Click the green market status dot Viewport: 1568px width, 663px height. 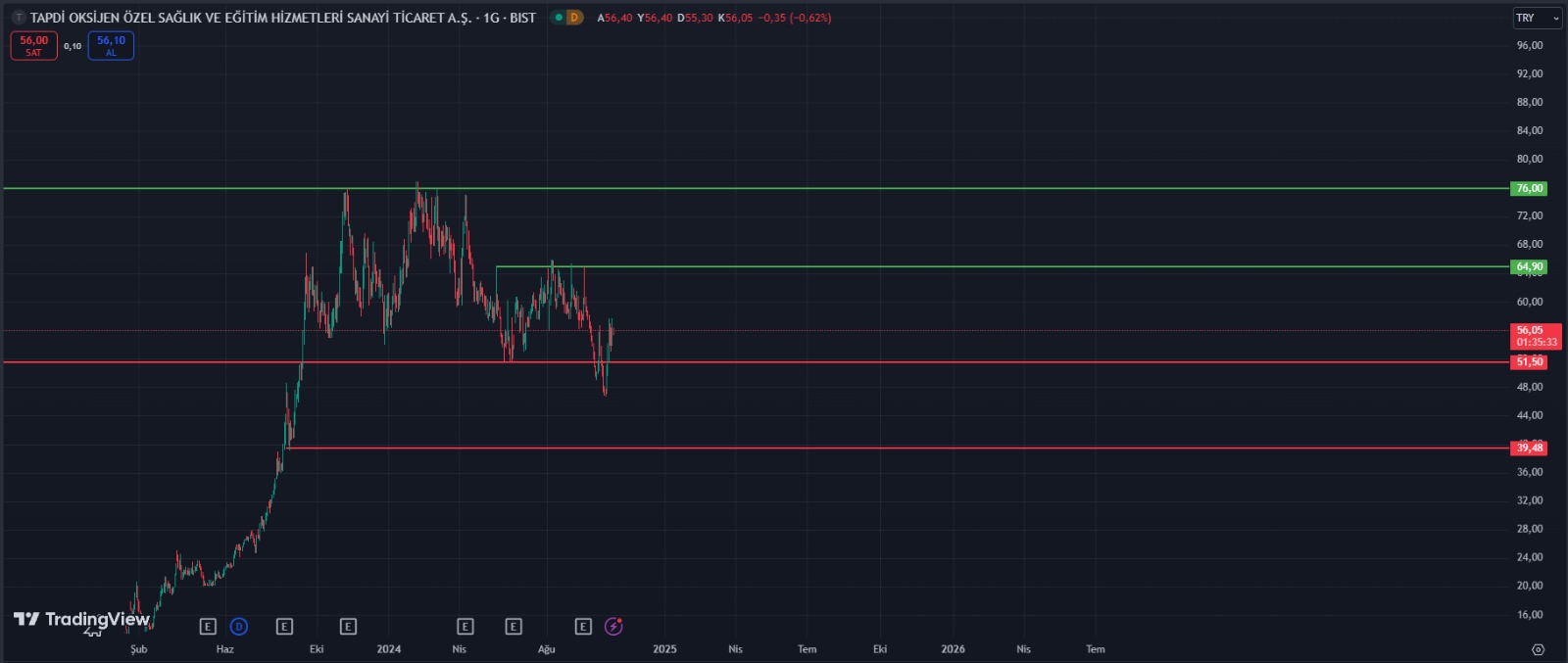tap(559, 18)
